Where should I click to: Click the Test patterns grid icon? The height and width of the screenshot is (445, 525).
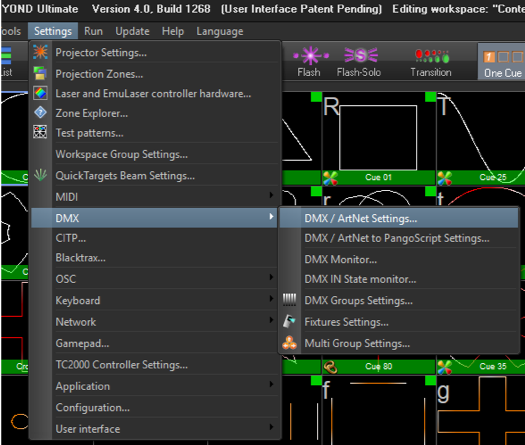pos(40,132)
